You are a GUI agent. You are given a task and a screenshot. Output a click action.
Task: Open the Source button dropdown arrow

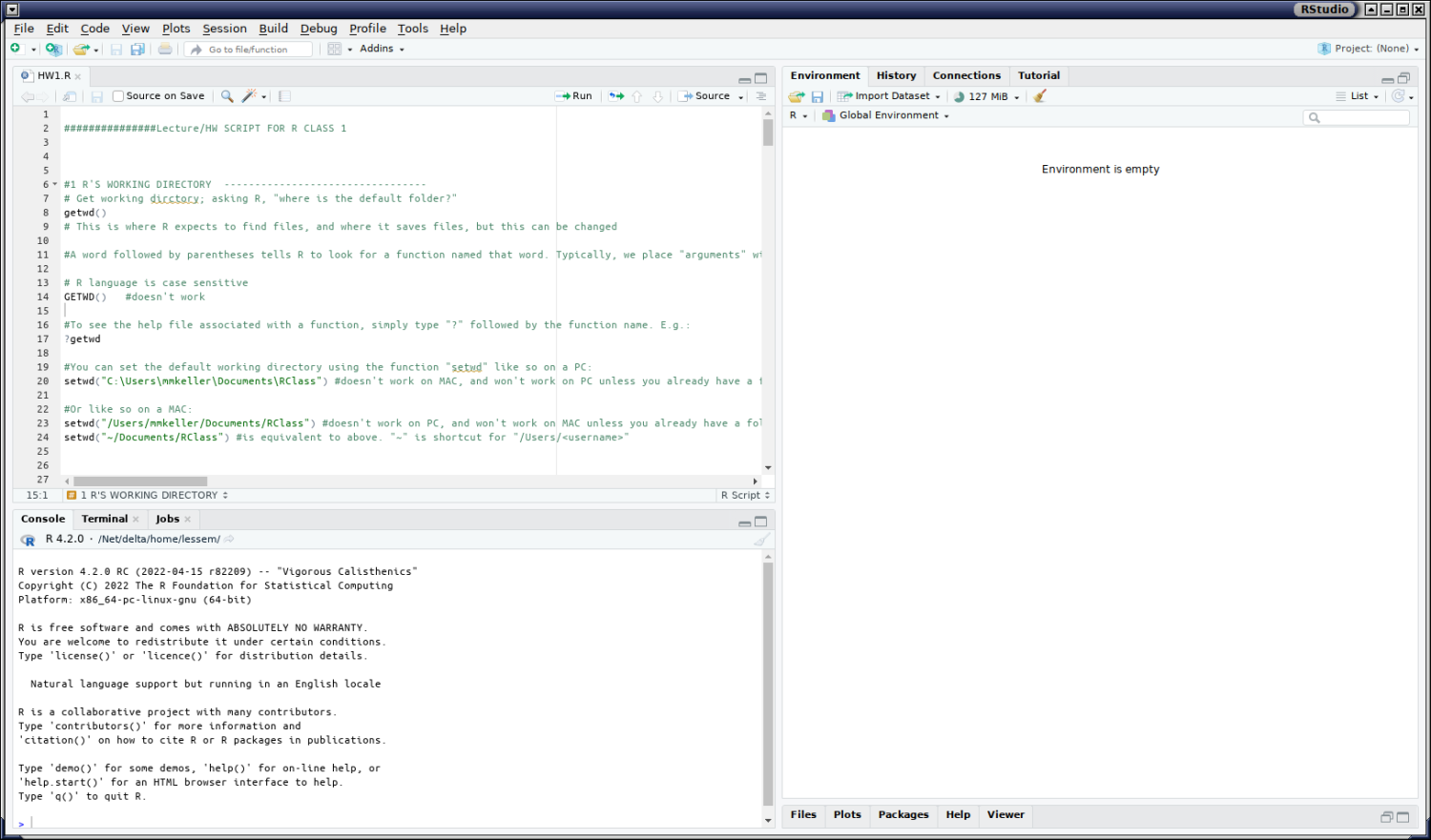coord(741,97)
